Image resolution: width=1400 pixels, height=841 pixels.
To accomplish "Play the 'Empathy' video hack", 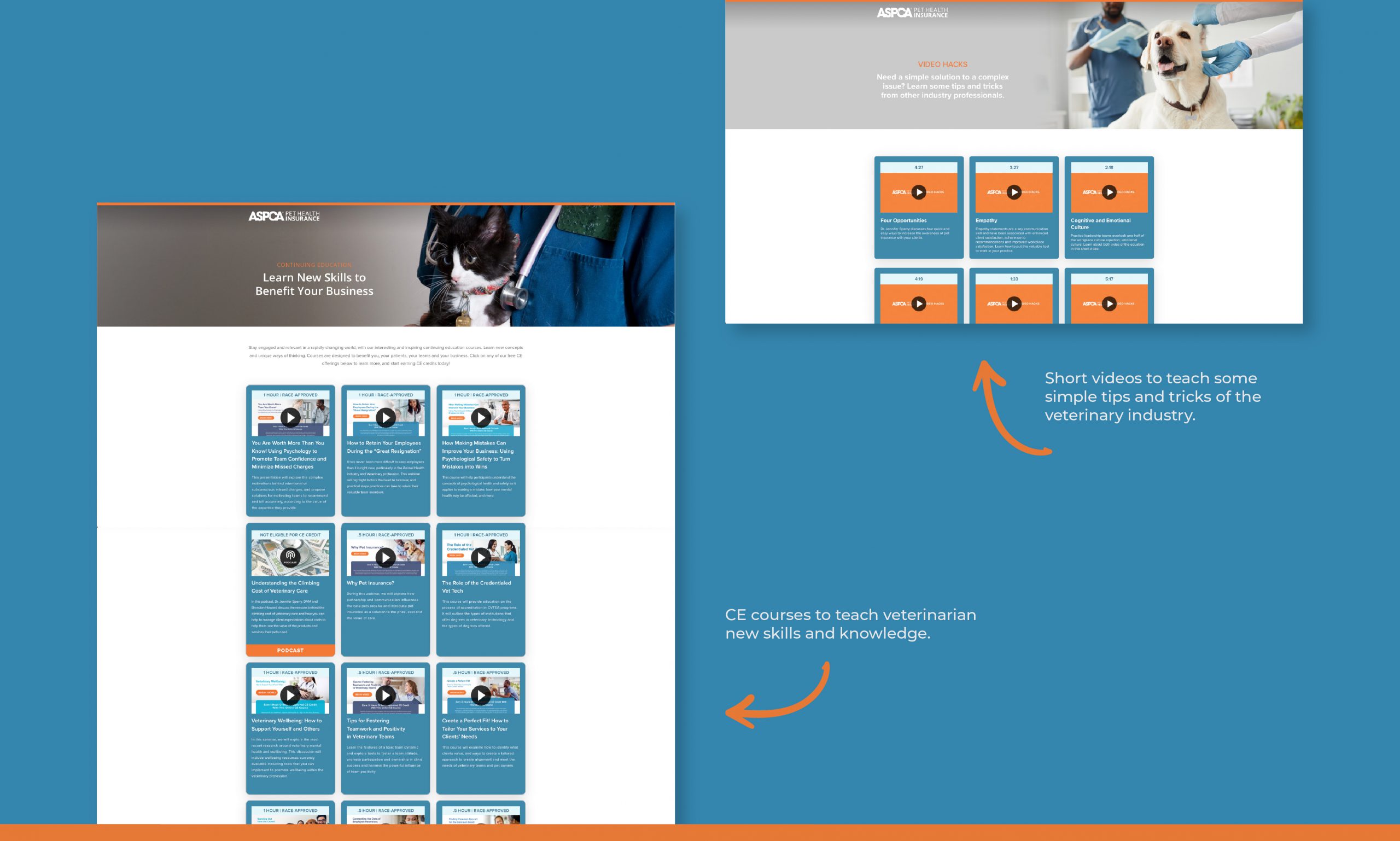I will pyautogui.click(x=1014, y=192).
